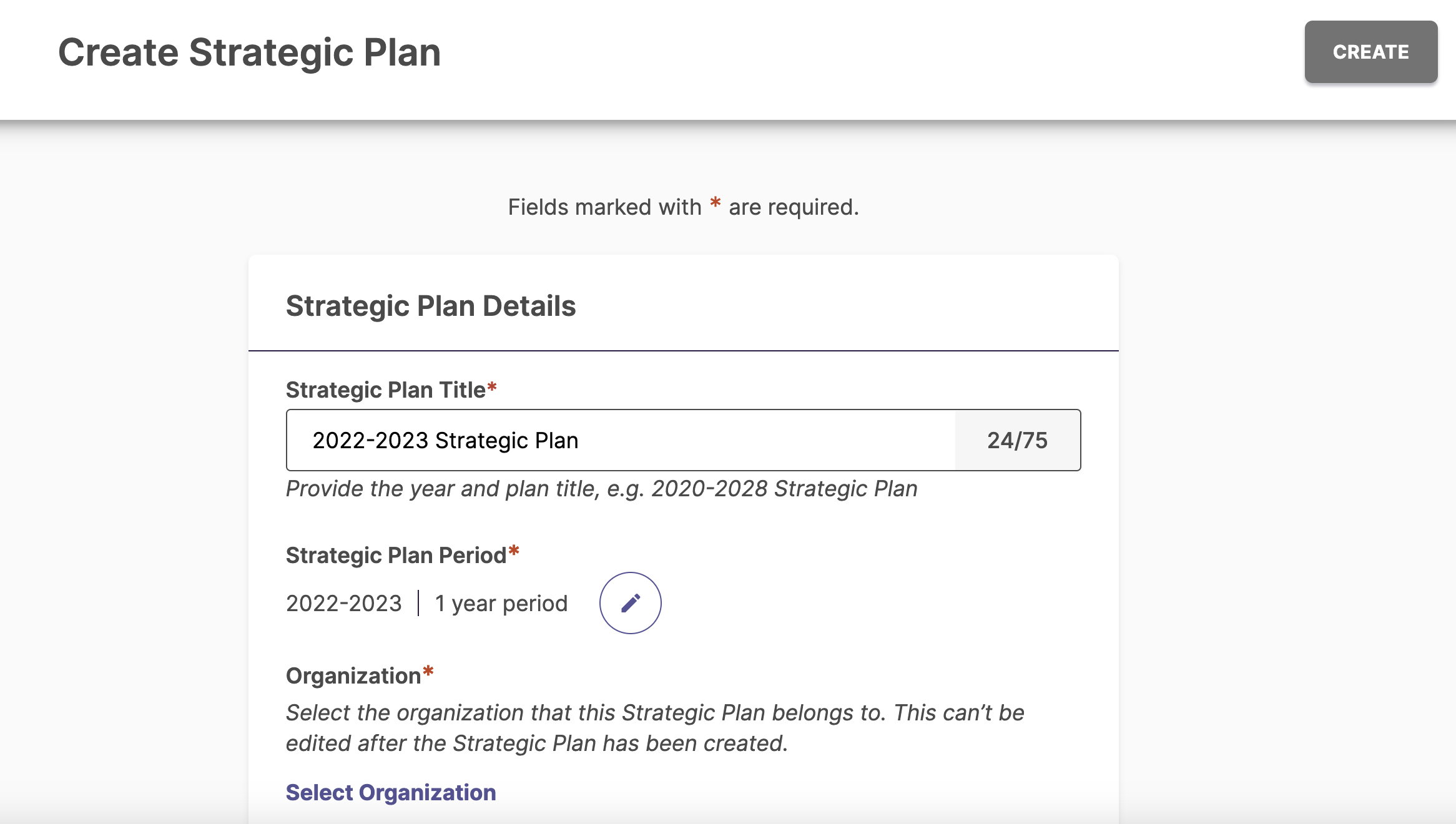The width and height of the screenshot is (1456, 824).
Task: Click the Organization field label
Action: coord(353,676)
